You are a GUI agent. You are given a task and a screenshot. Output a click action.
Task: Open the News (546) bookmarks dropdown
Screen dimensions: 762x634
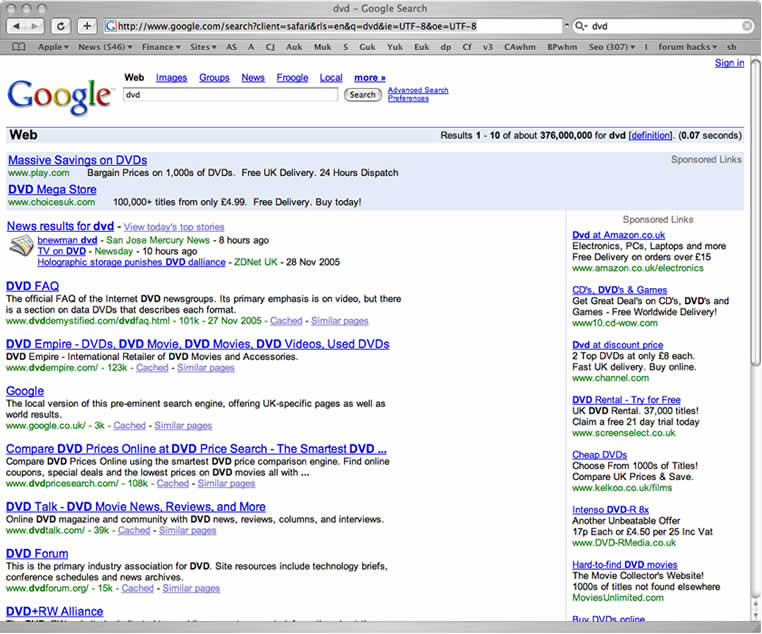pos(104,47)
